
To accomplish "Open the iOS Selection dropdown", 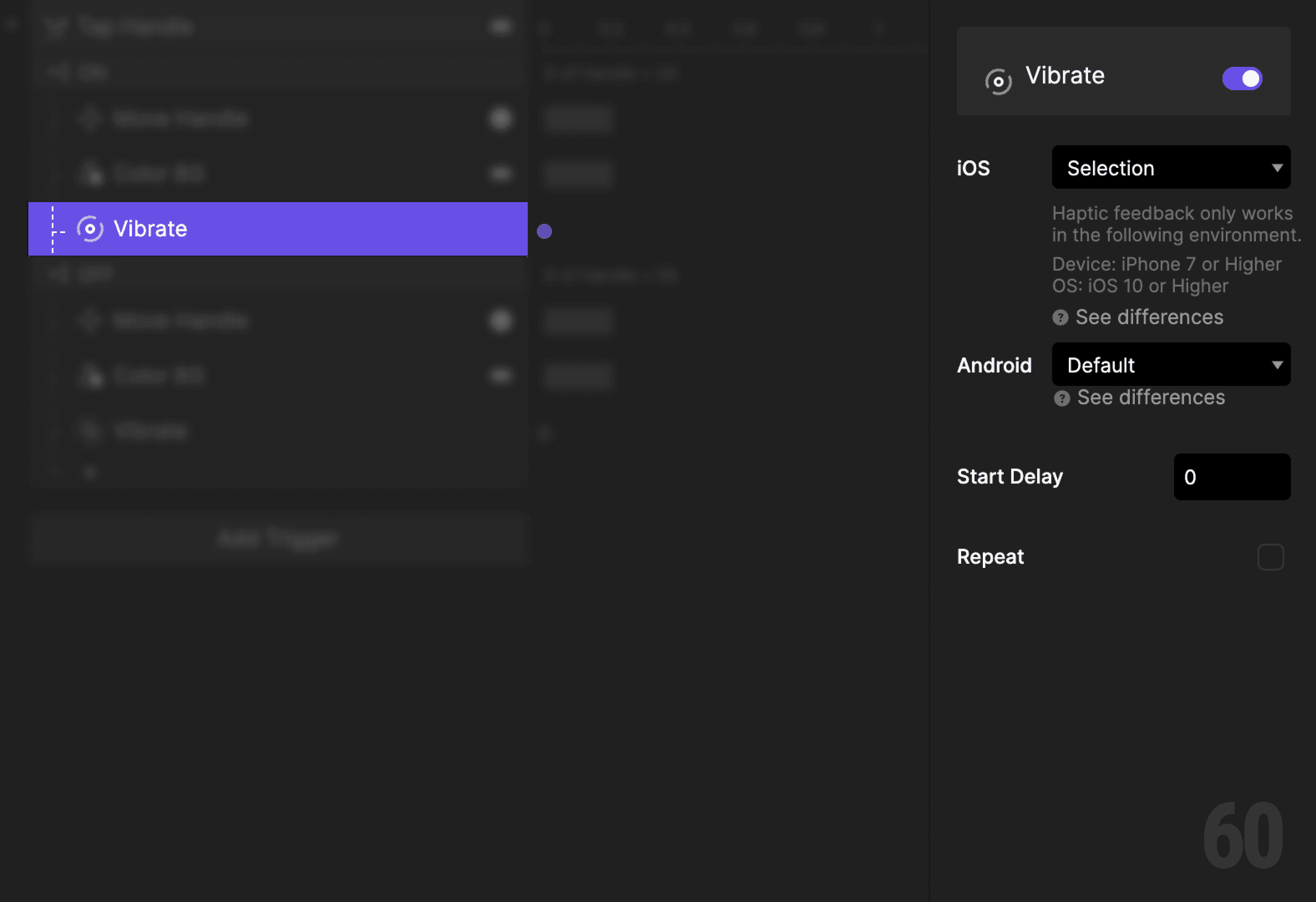I will click(x=1170, y=167).
